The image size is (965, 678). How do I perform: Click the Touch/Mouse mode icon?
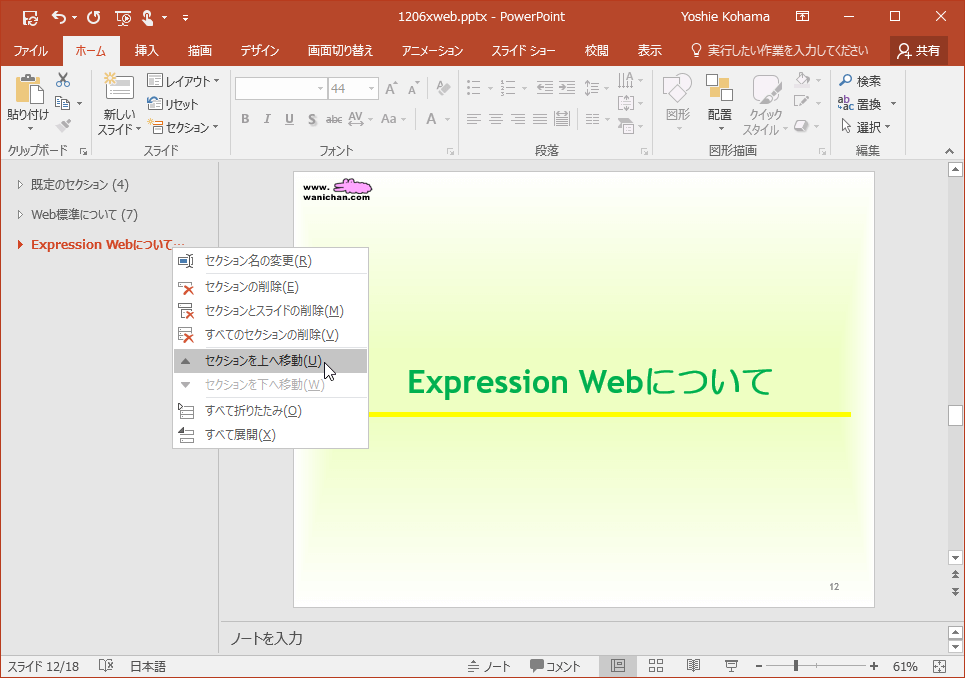148,18
